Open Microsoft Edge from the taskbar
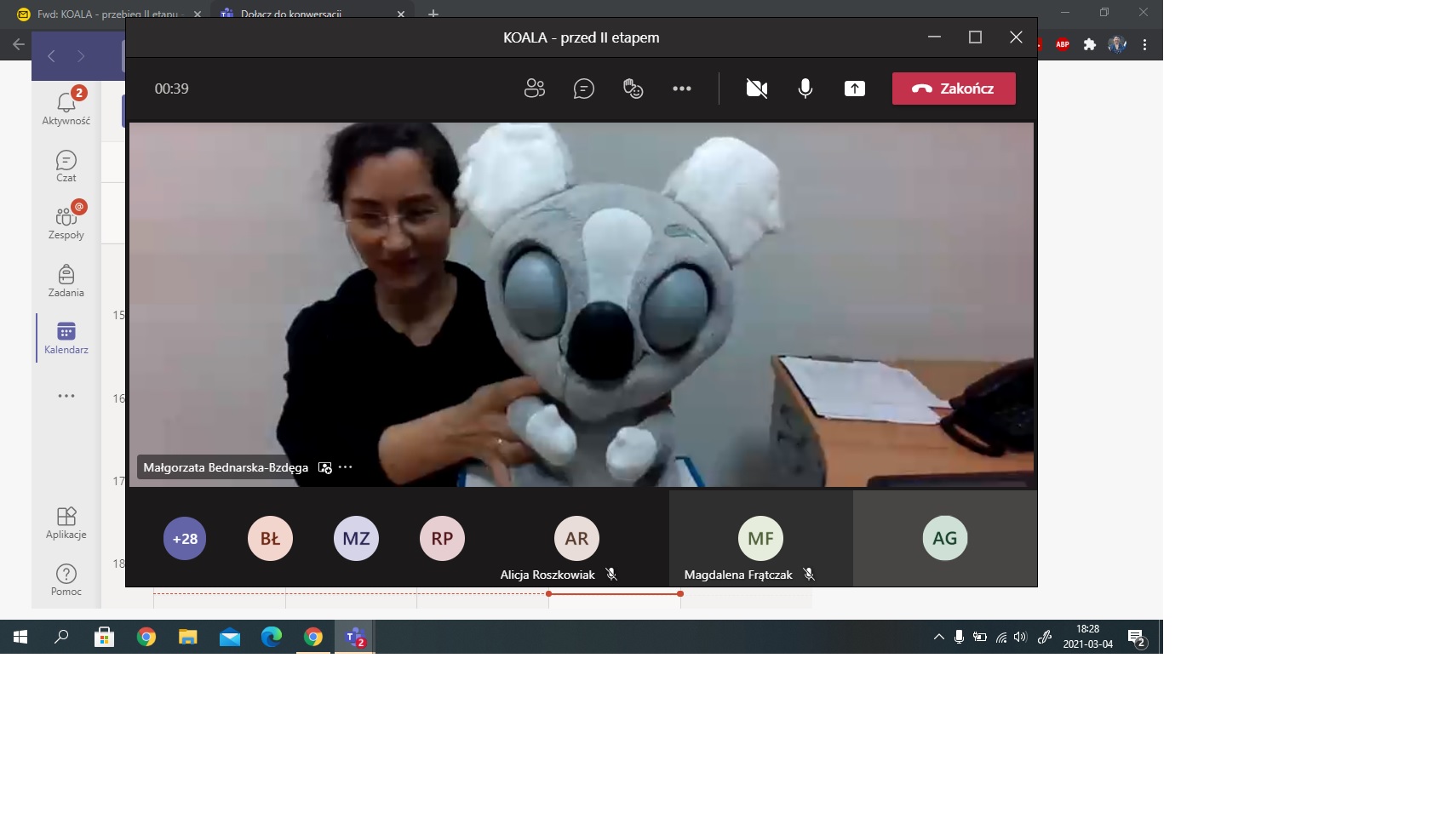The image size is (1456, 824). click(272, 637)
